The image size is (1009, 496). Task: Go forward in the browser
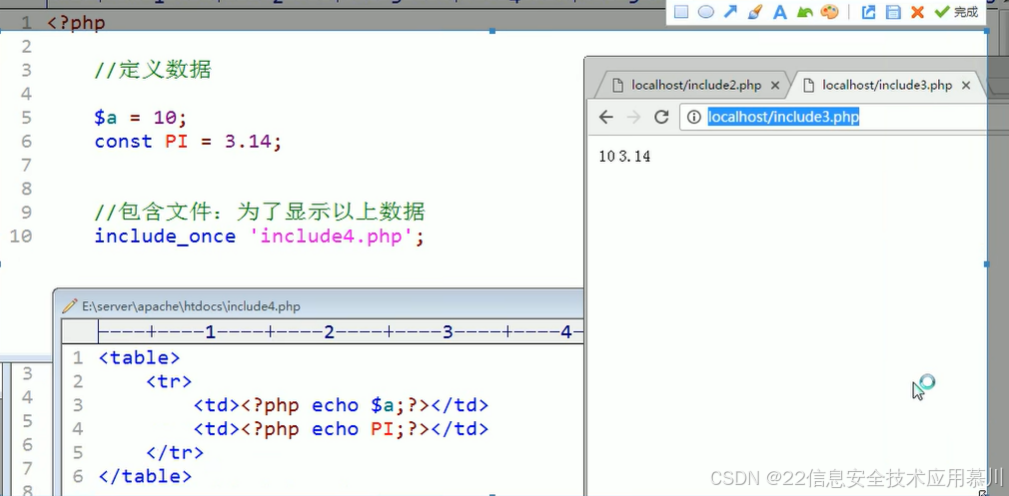634,117
